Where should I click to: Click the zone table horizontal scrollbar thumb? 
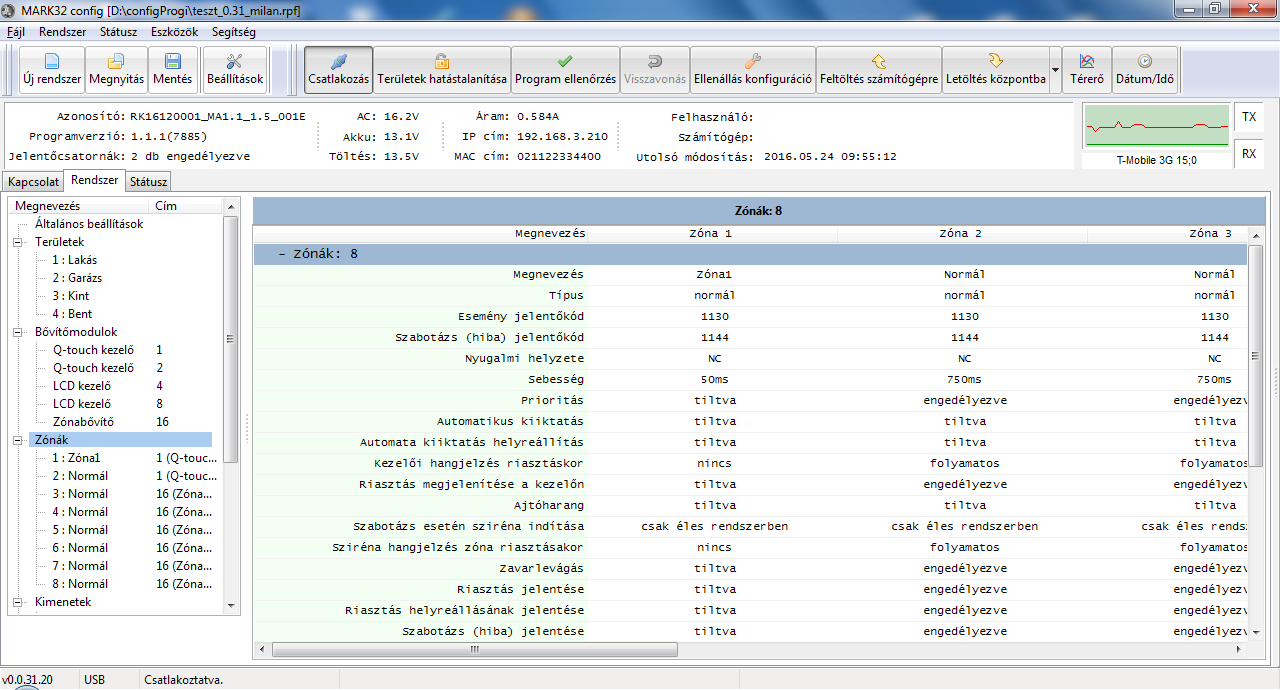click(x=476, y=649)
